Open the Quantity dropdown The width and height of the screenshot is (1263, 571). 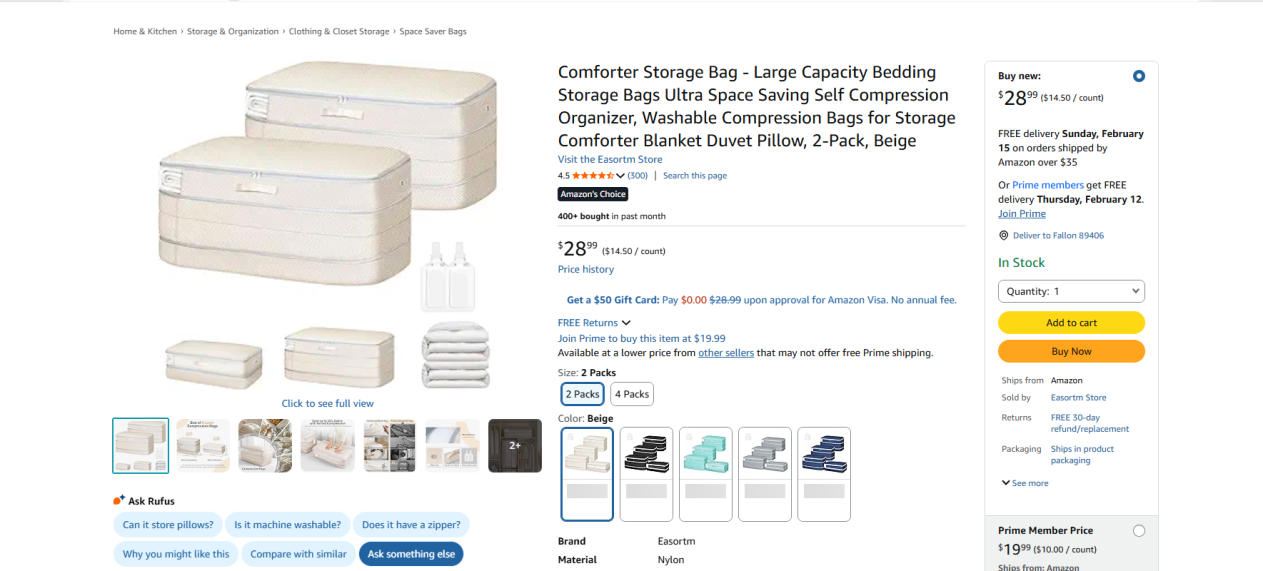point(1071,291)
